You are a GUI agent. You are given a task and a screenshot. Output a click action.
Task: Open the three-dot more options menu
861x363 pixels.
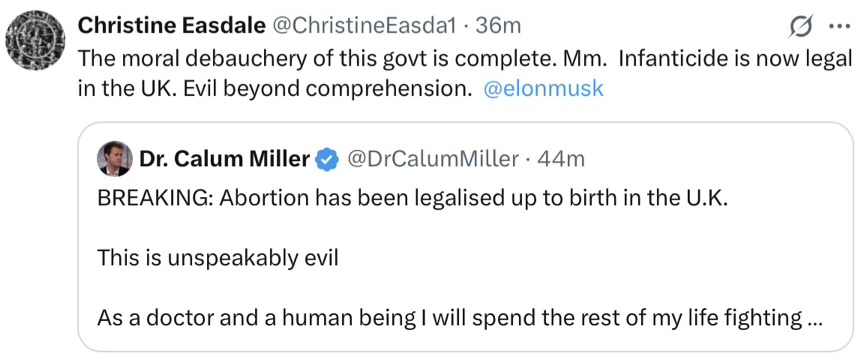coord(838,27)
